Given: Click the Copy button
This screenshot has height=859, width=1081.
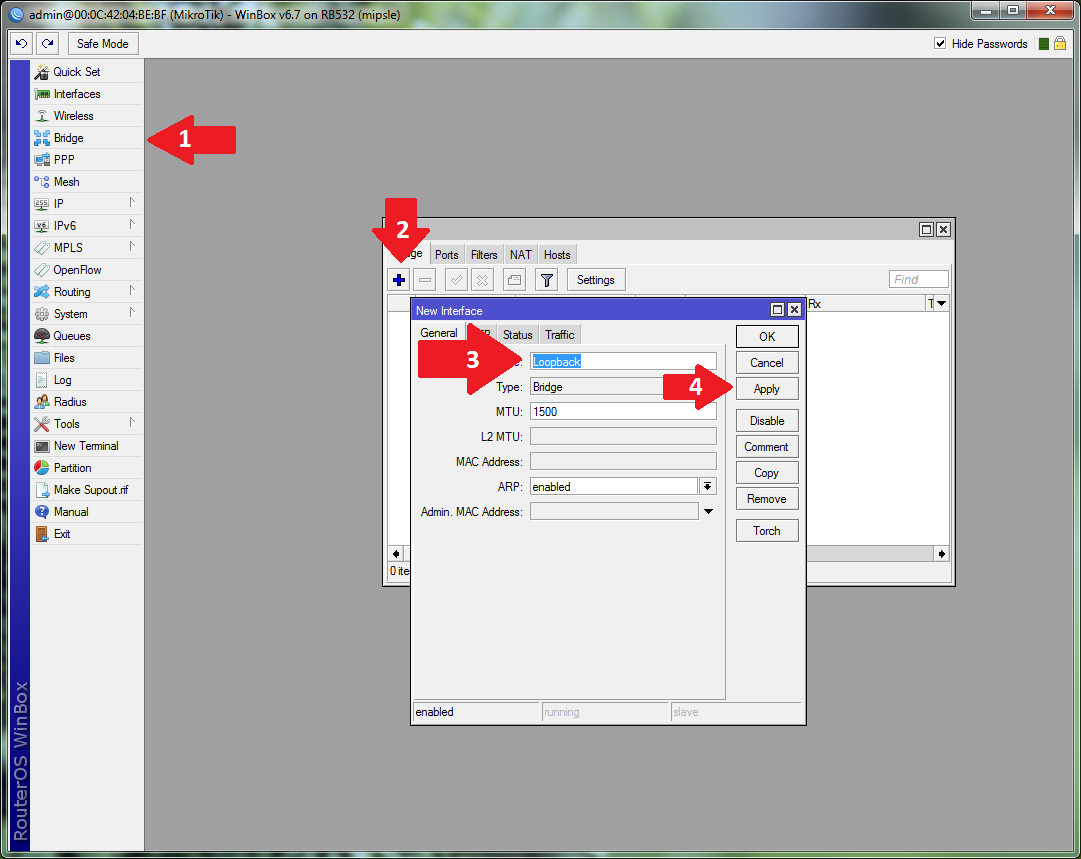Looking at the screenshot, I should point(767,473).
